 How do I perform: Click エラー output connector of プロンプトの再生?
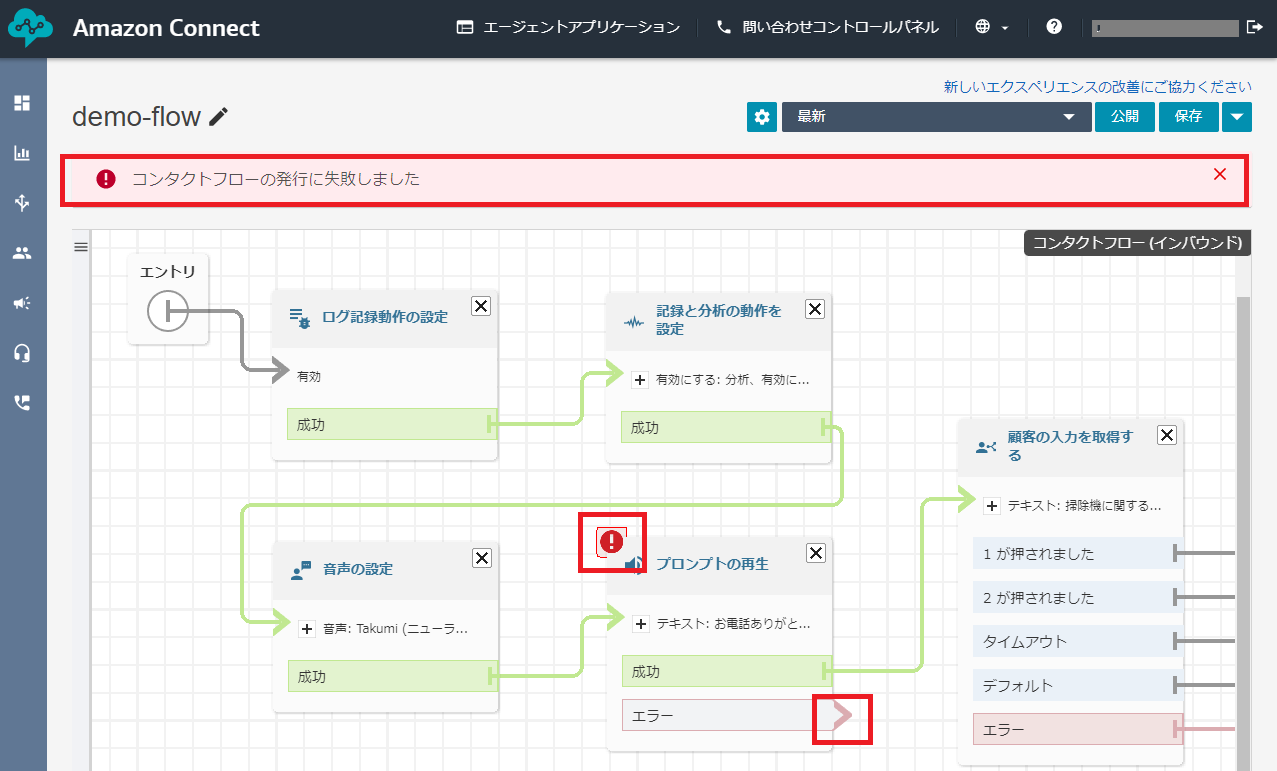[843, 716]
